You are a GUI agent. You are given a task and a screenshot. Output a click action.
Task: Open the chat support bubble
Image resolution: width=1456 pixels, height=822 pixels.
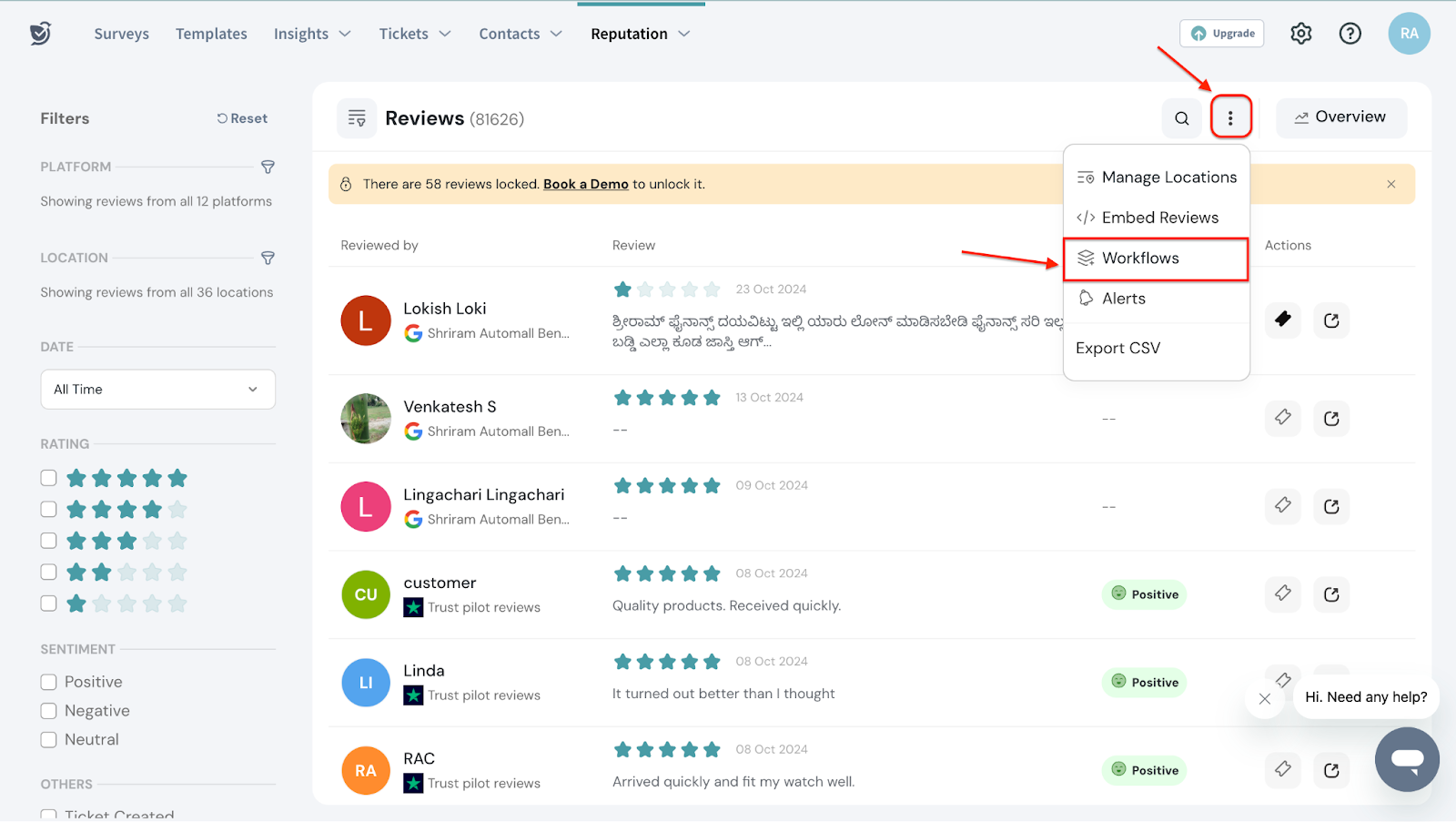1406,758
